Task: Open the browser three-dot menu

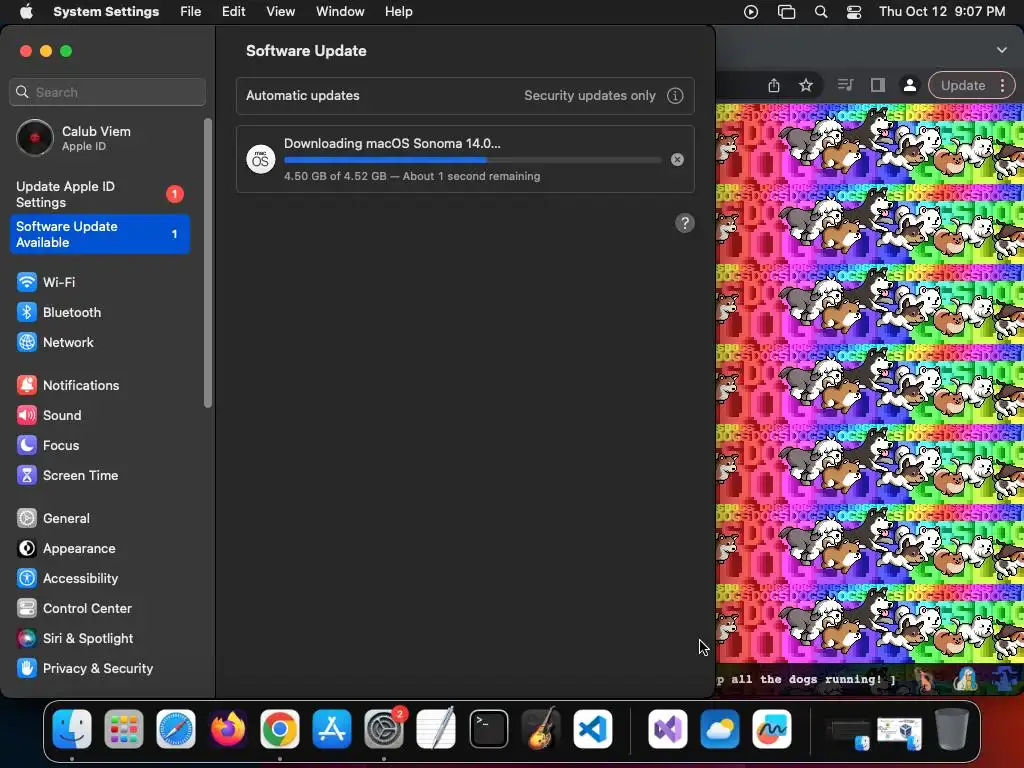Action: (x=1002, y=86)
